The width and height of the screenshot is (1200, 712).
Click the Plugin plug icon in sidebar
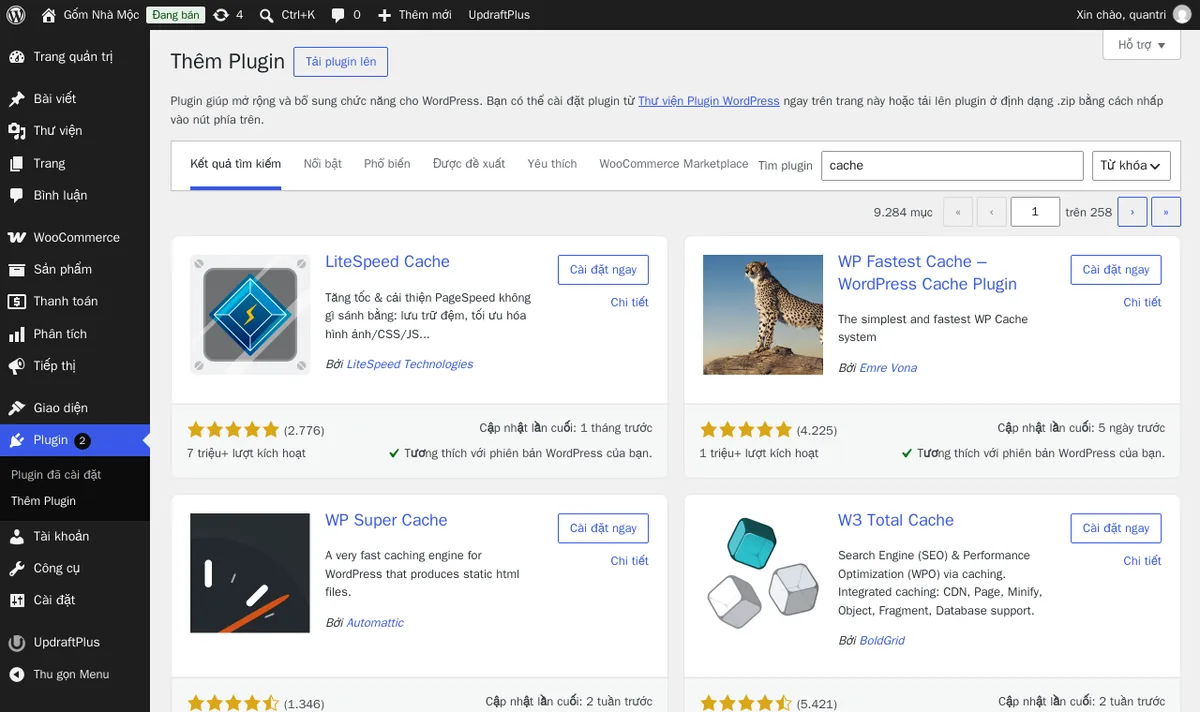[17, 440]
